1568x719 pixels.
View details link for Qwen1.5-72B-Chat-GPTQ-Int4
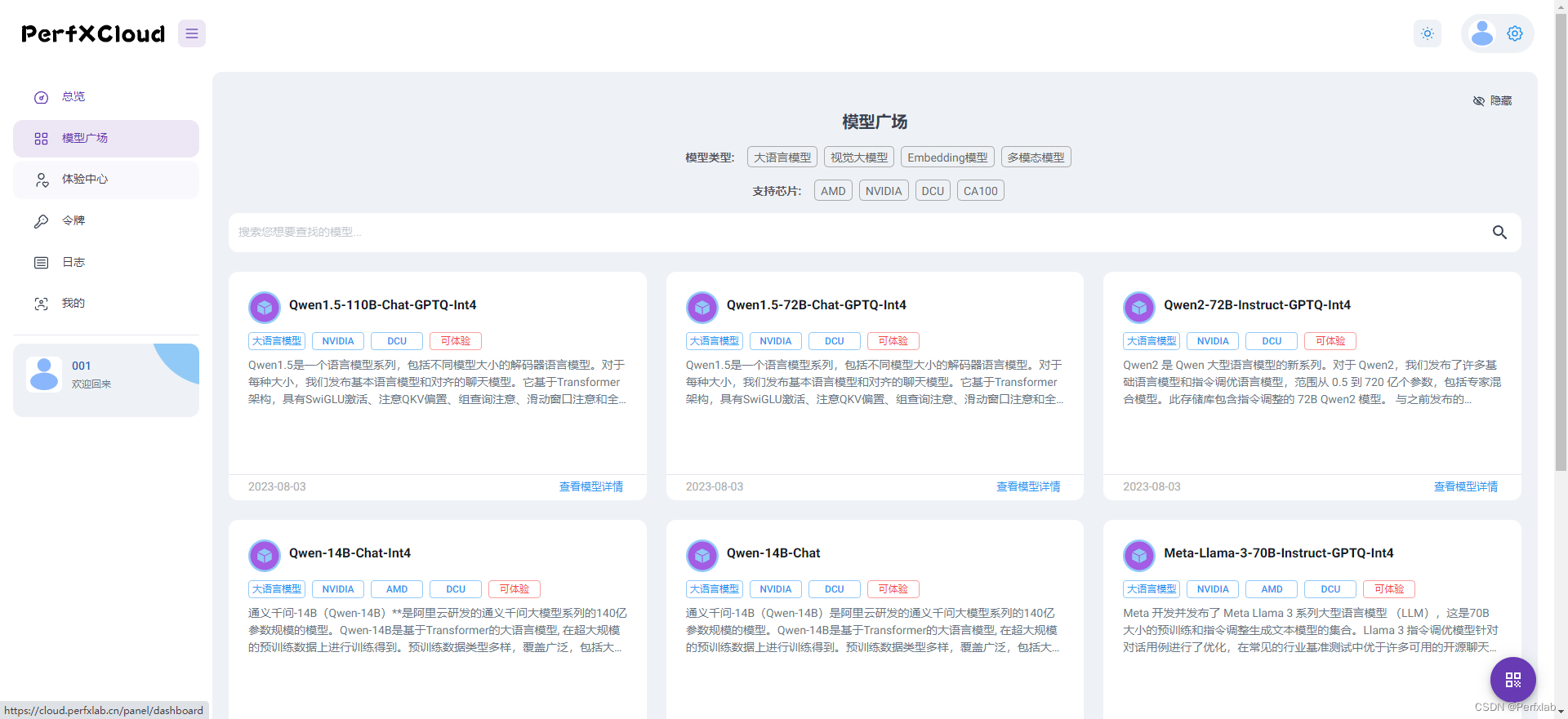click(x=1028, y=486)
